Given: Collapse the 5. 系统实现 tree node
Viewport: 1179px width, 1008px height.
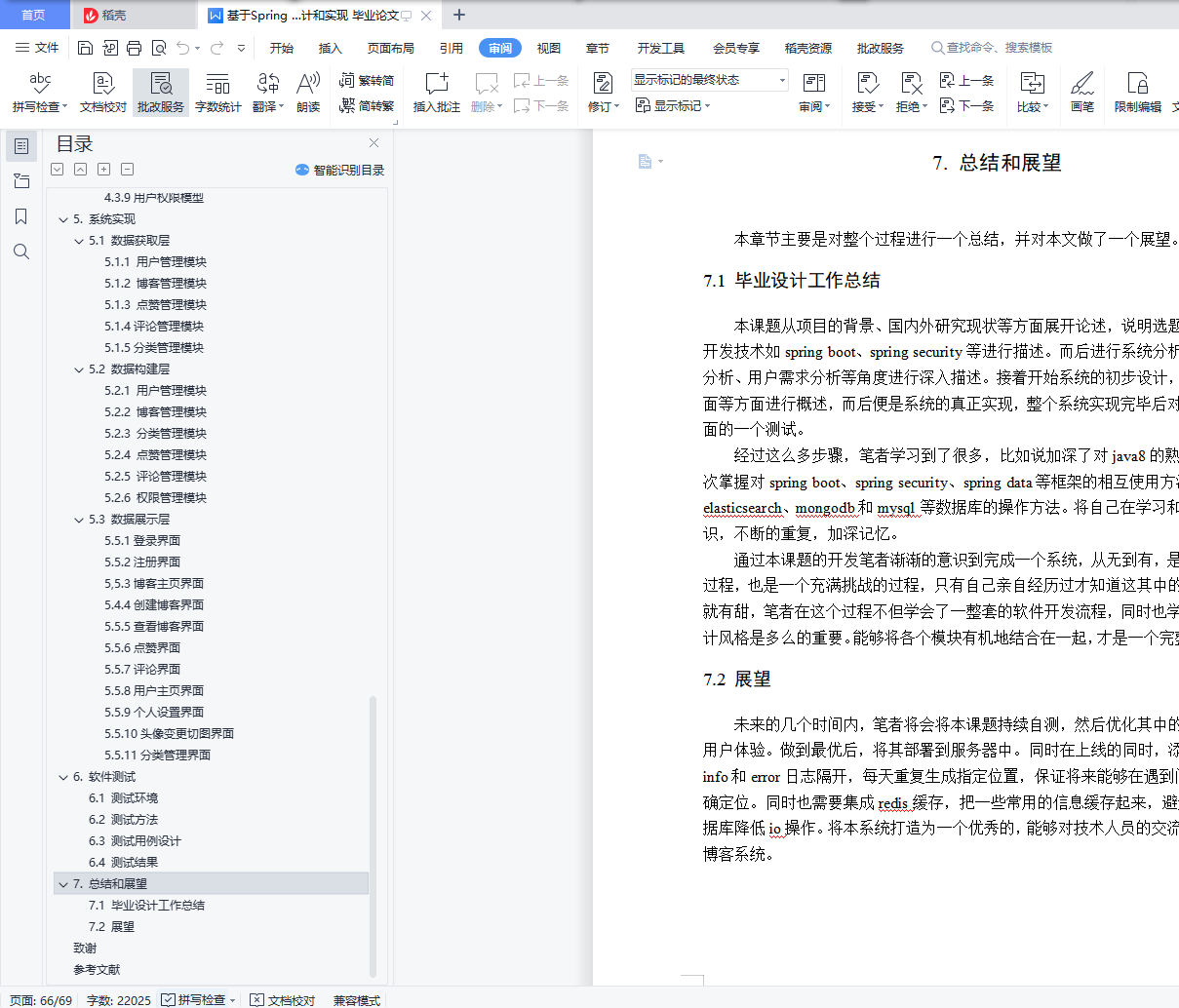Looking at the screenshot, I should point(63,219).
